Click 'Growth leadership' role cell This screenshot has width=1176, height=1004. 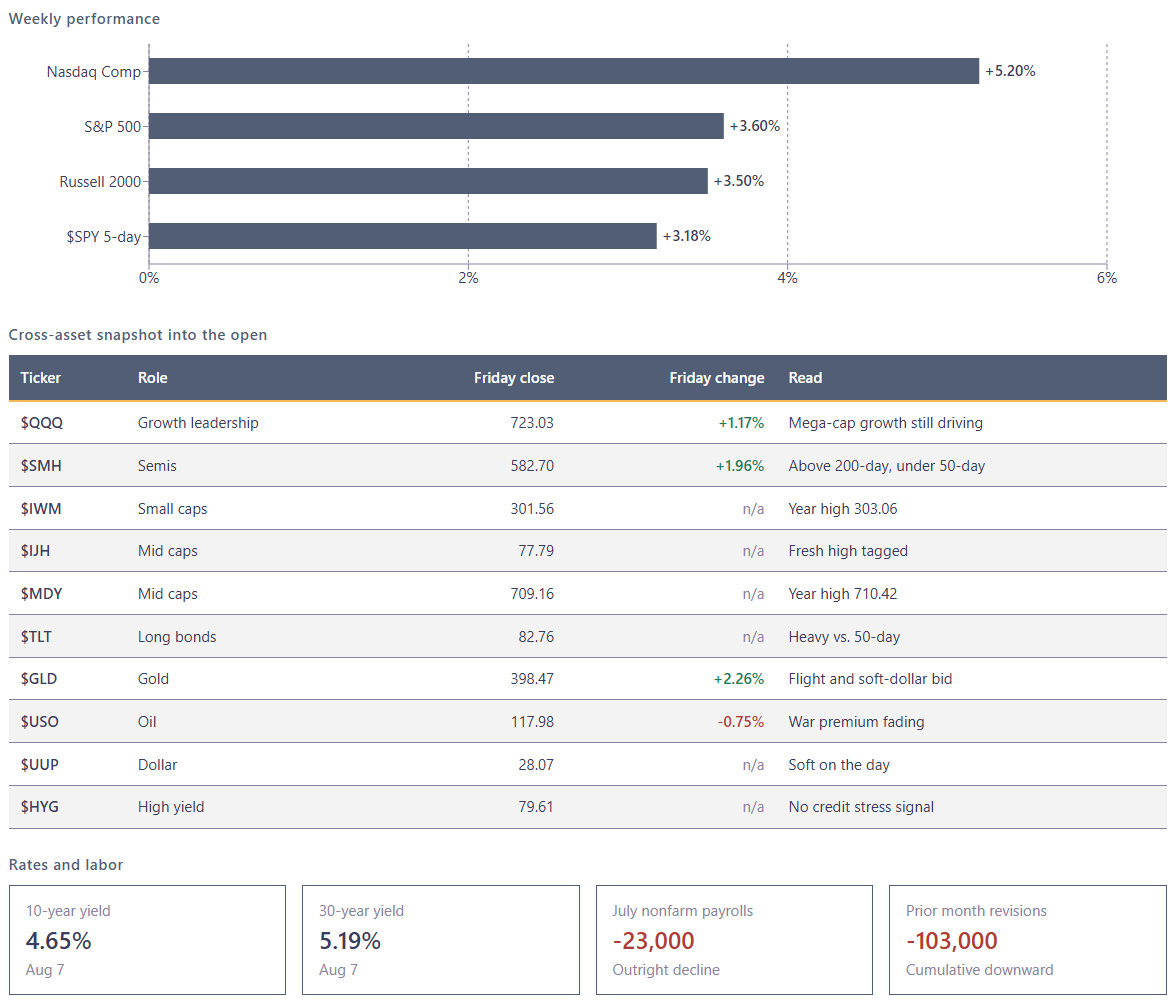(198, 423)
